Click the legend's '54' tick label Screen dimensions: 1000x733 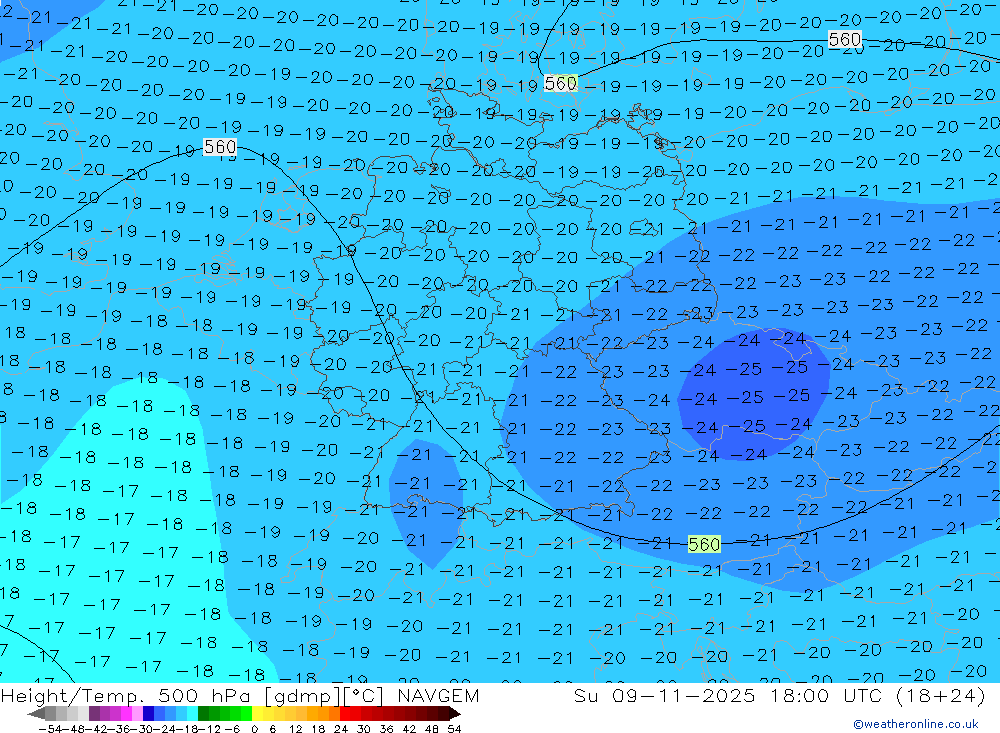[454, 729]
